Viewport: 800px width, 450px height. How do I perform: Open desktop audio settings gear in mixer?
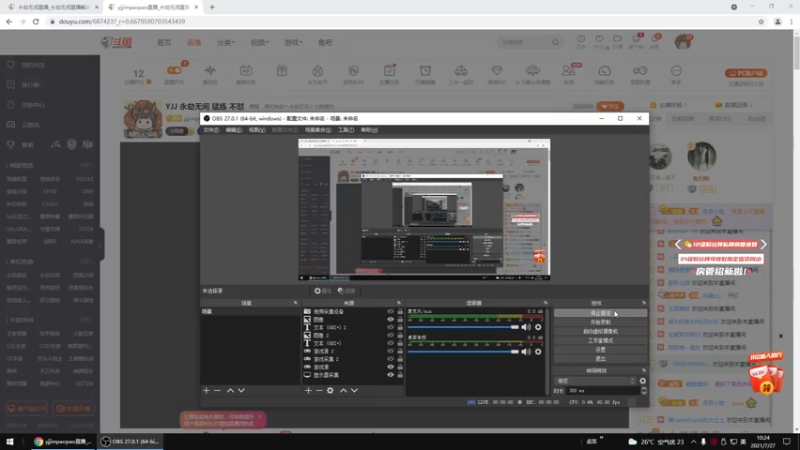point(538,352)
